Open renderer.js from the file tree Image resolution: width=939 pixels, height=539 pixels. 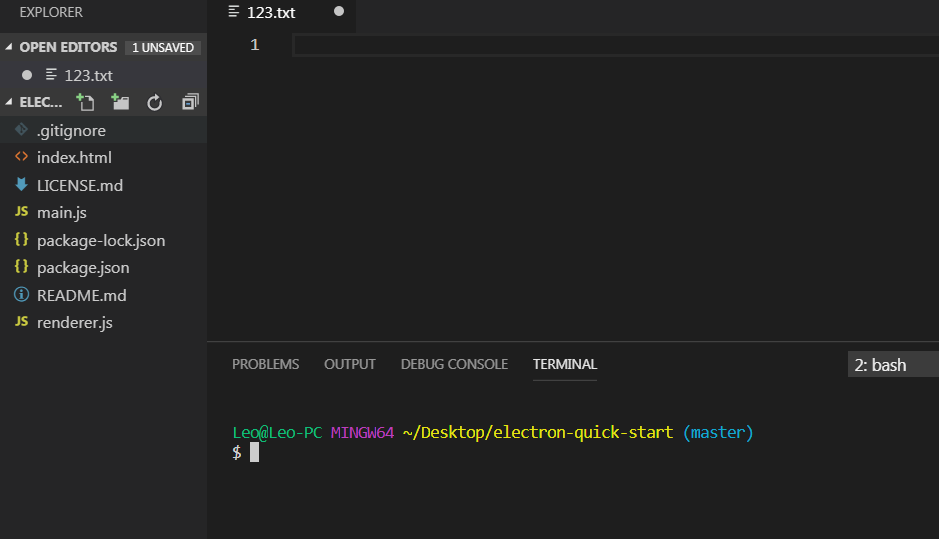point(104,323)
